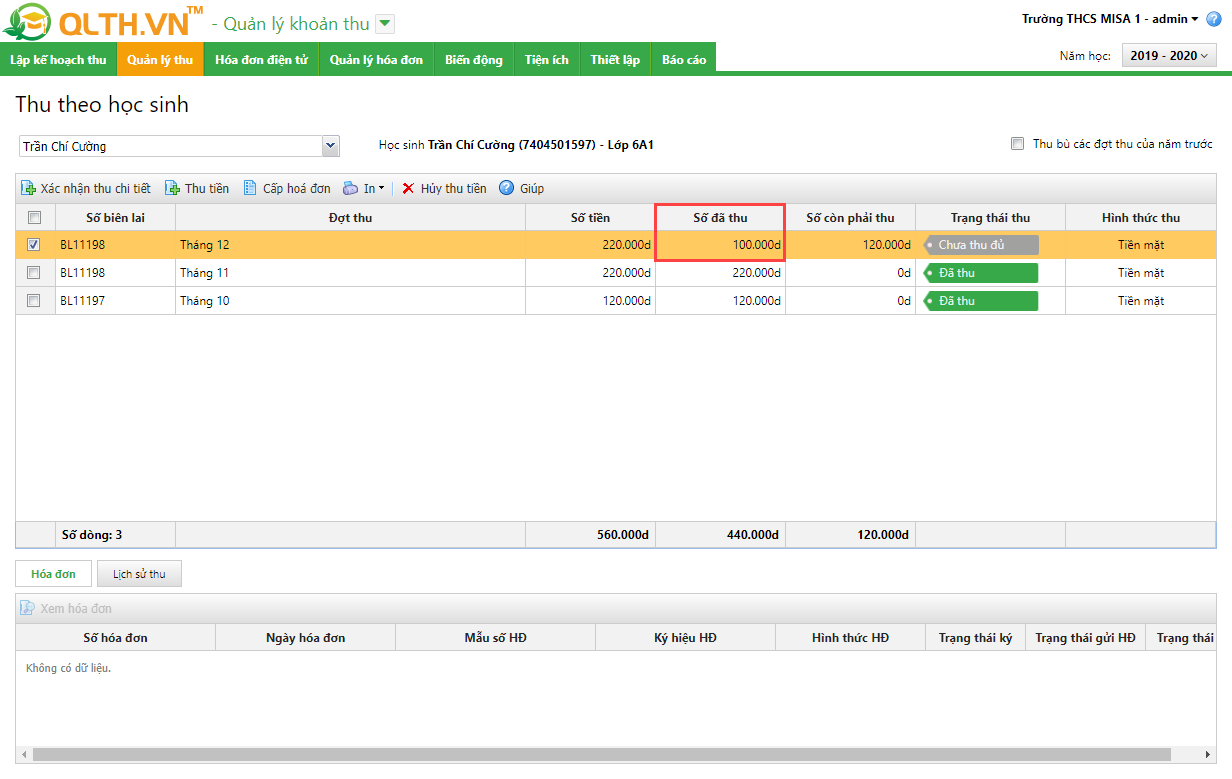Click the Thu tiền toolbar button
Screen dimensions: 1232x779
click(x=197, y=188)
